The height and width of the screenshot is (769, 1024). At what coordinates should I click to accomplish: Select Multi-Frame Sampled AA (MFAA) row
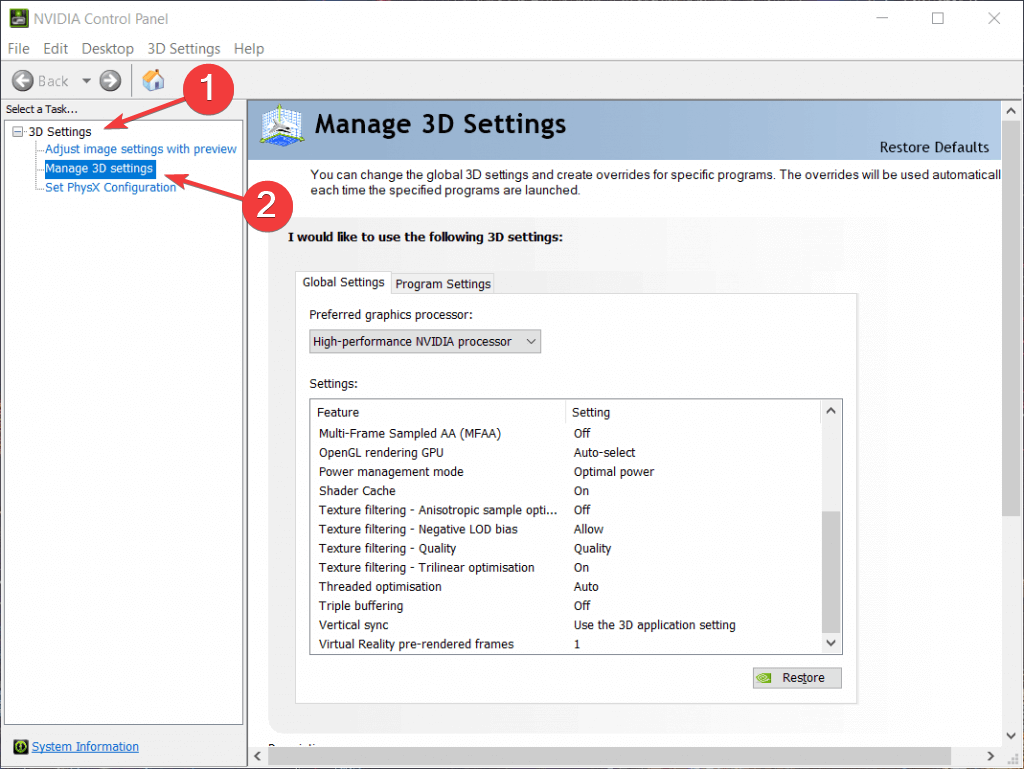[x=566, y=433]
